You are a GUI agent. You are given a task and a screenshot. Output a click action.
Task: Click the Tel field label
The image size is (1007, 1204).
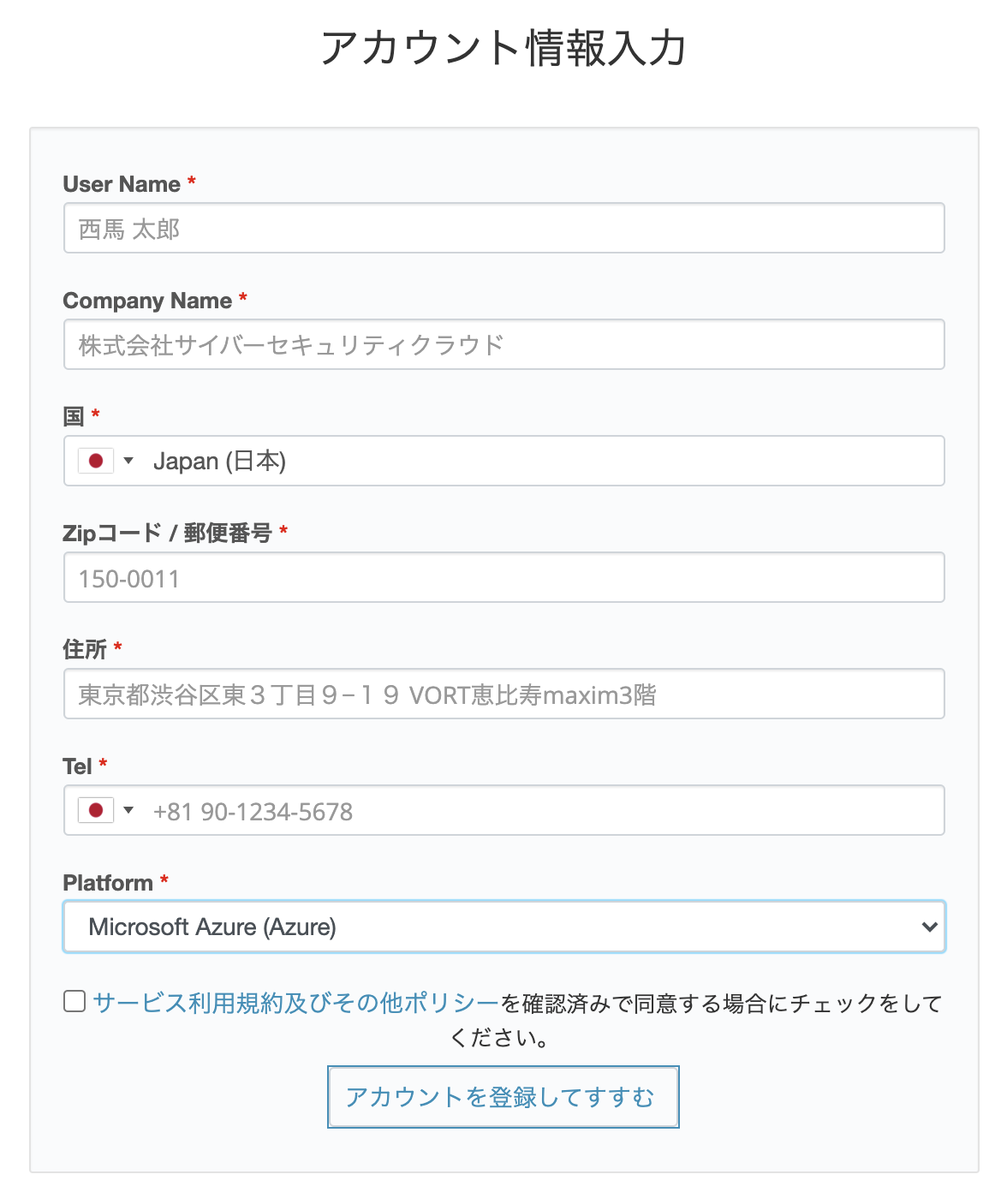[x=77, y=766]
